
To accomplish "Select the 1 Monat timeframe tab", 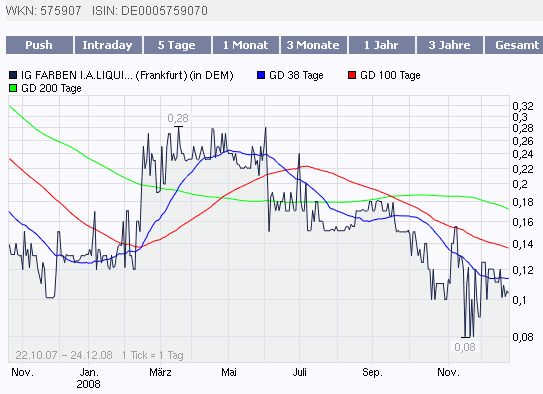I will coord(246,45).
